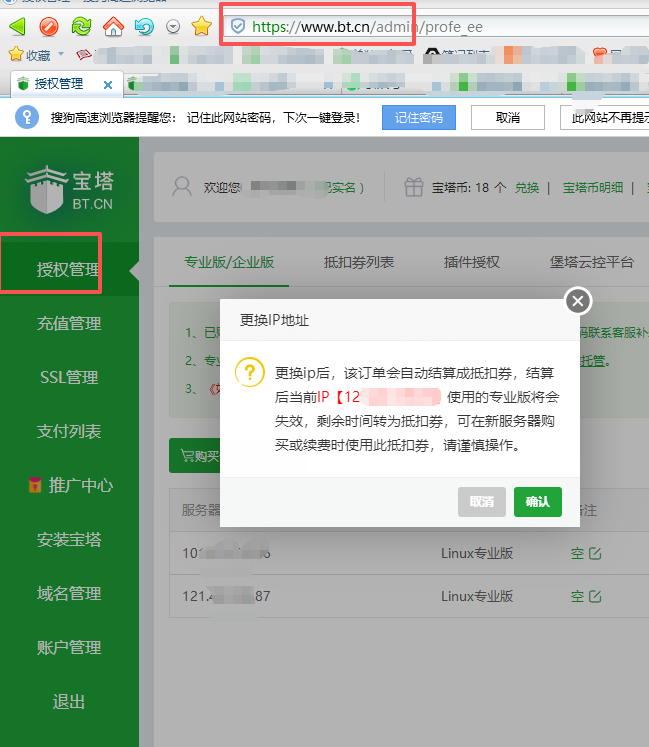Click 记住密码 in the password prompt
The width and height of the screenshot is (649, 747).
tap(418, 117)
